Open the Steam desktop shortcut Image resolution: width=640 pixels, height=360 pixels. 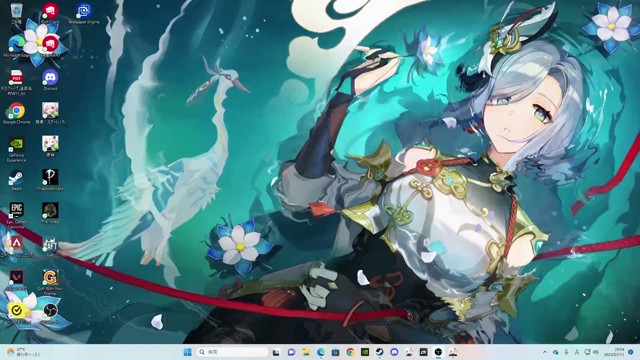16,180
